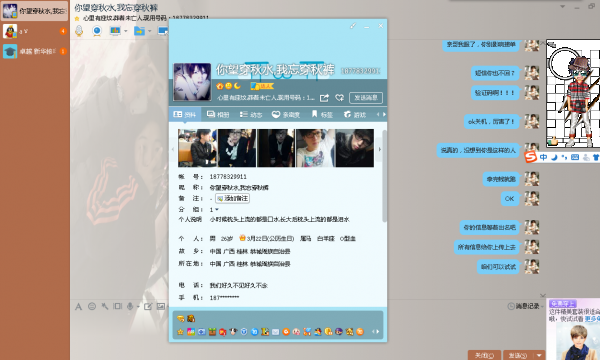Start a video call with the webcam icon
Screen dimensions: 600x360
point(97,31)
